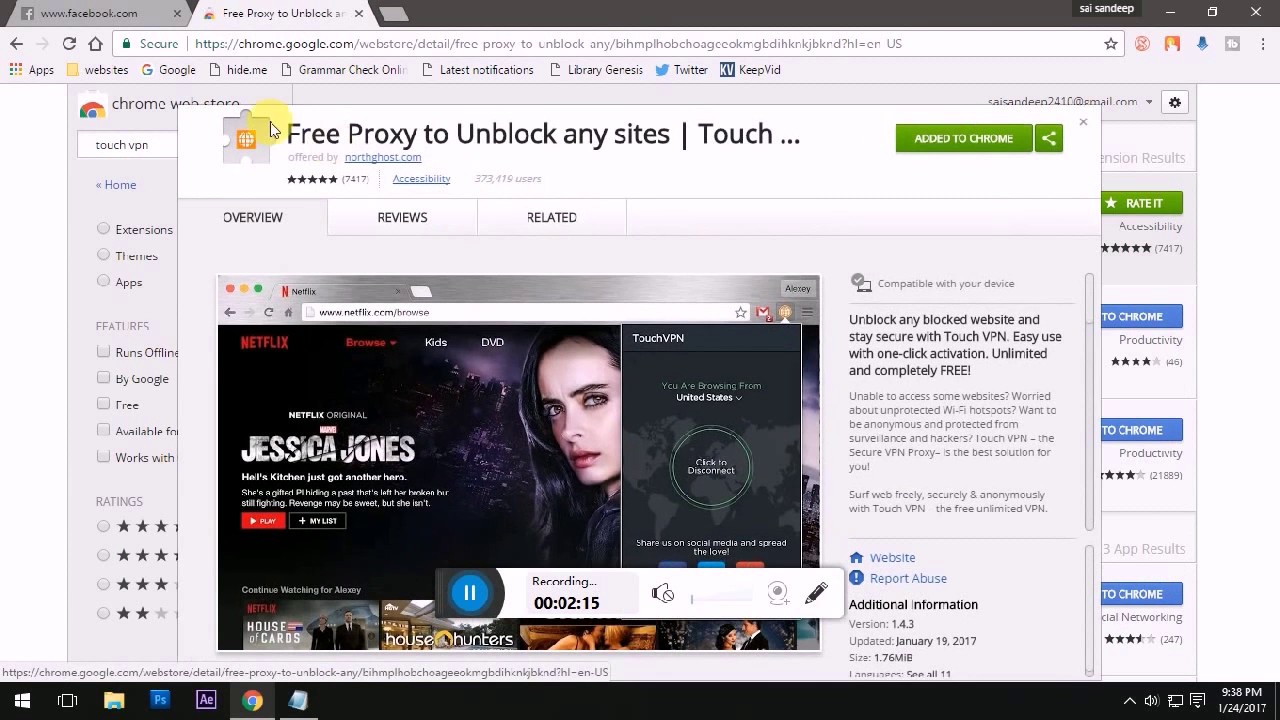Viewport: 1280px width, 720px height.
Task: Select the Themes radio button
Action: tap(103, 254)
